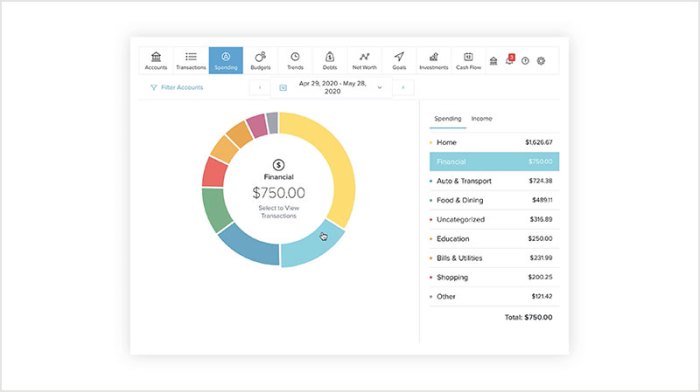Click the green donut segment
The width and height of the screenshot is (700, 392).
(x=216, y=209)
